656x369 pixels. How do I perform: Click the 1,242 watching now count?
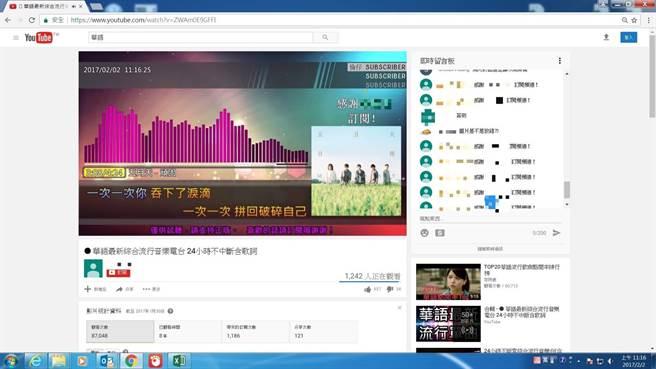click(372, 276)
